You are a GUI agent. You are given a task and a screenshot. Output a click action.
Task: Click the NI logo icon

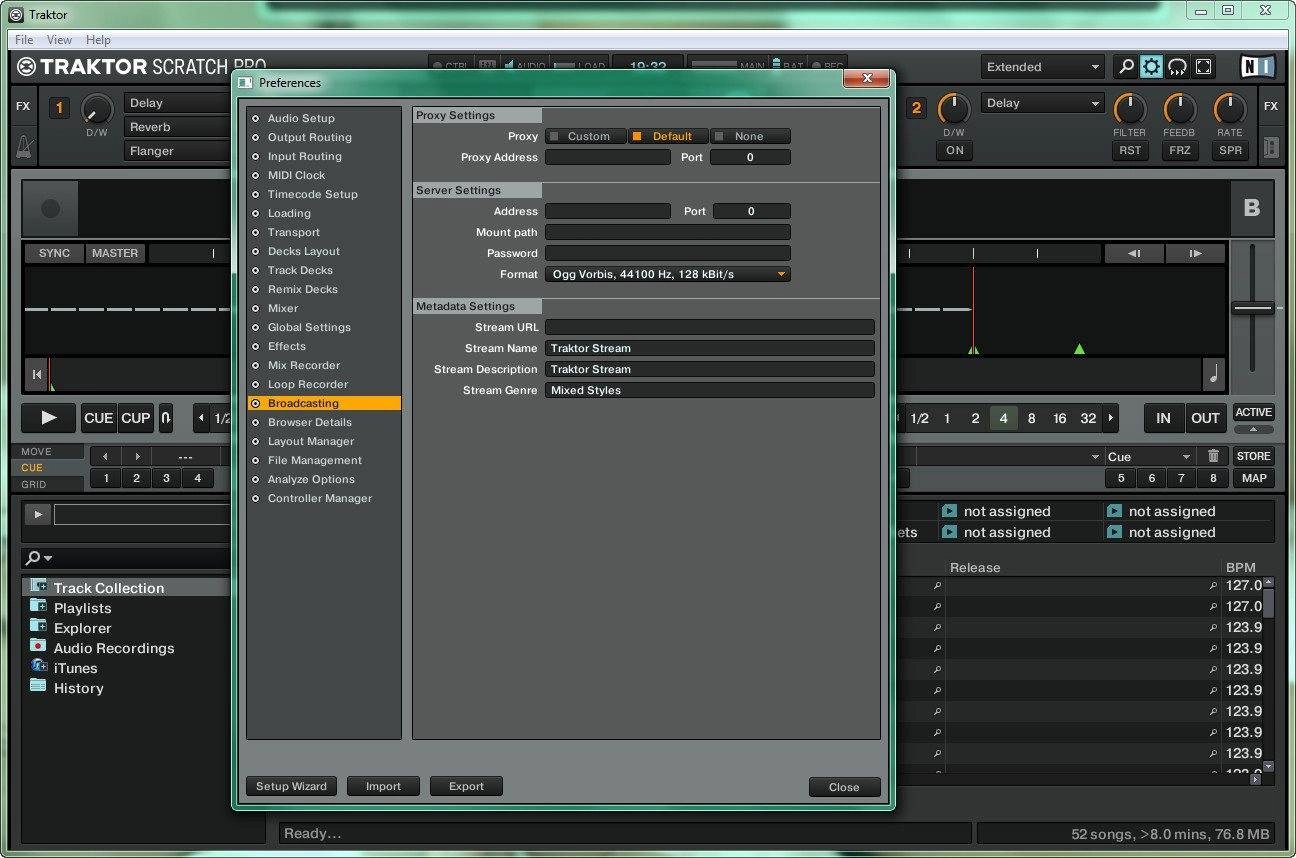[x=1256, y=67]
